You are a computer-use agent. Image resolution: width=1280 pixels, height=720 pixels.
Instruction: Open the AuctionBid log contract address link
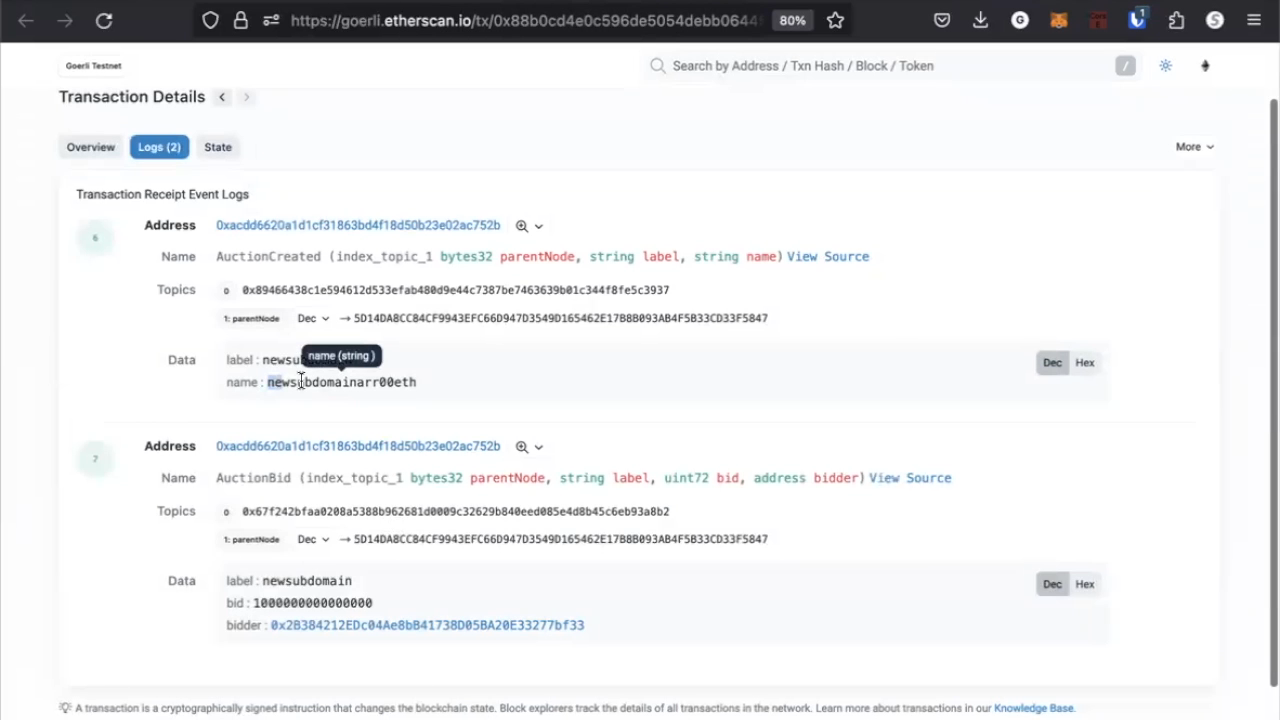[x=358, y=446]
